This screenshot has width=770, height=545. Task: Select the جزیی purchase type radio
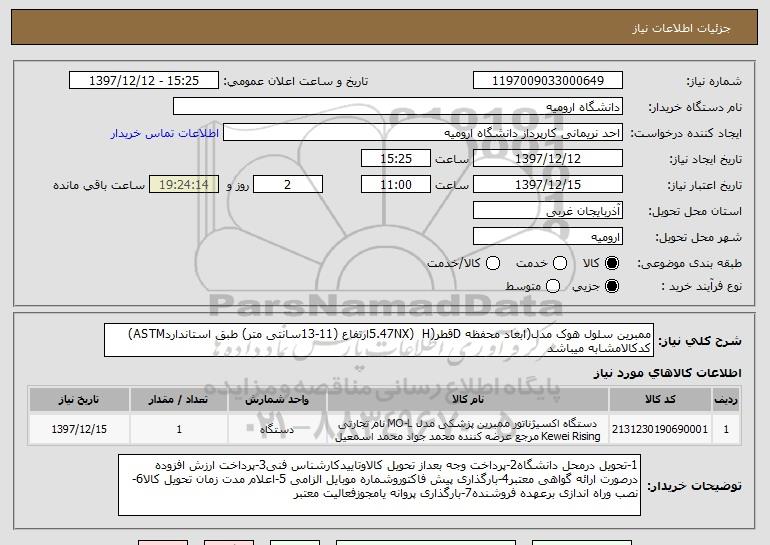coord(612,286)
